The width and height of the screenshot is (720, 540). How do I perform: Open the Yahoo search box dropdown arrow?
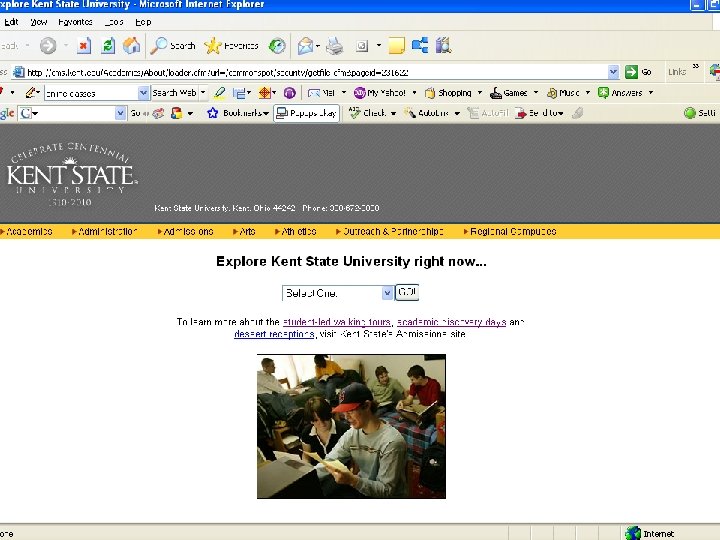point(143,93)
